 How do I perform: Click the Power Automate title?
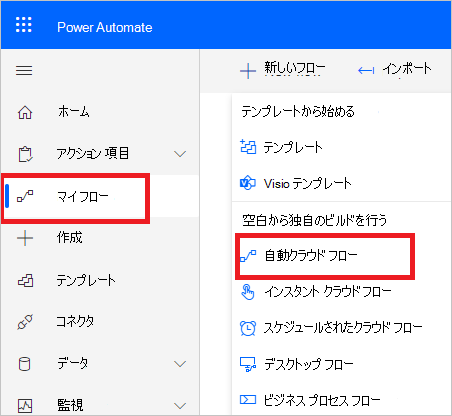click(x=105, y=27)
